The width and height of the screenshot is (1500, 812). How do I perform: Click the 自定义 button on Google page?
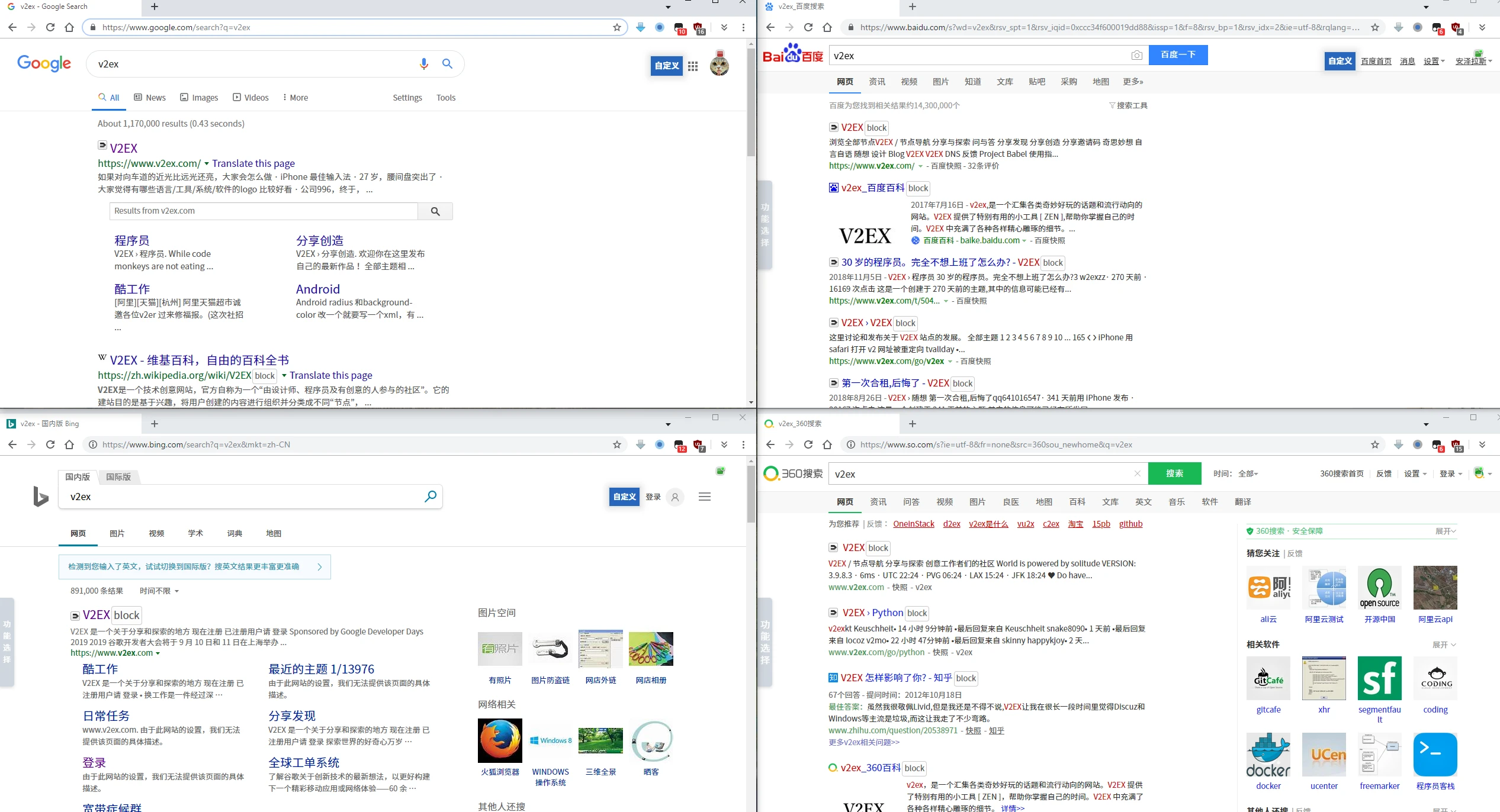pos(667,66)
